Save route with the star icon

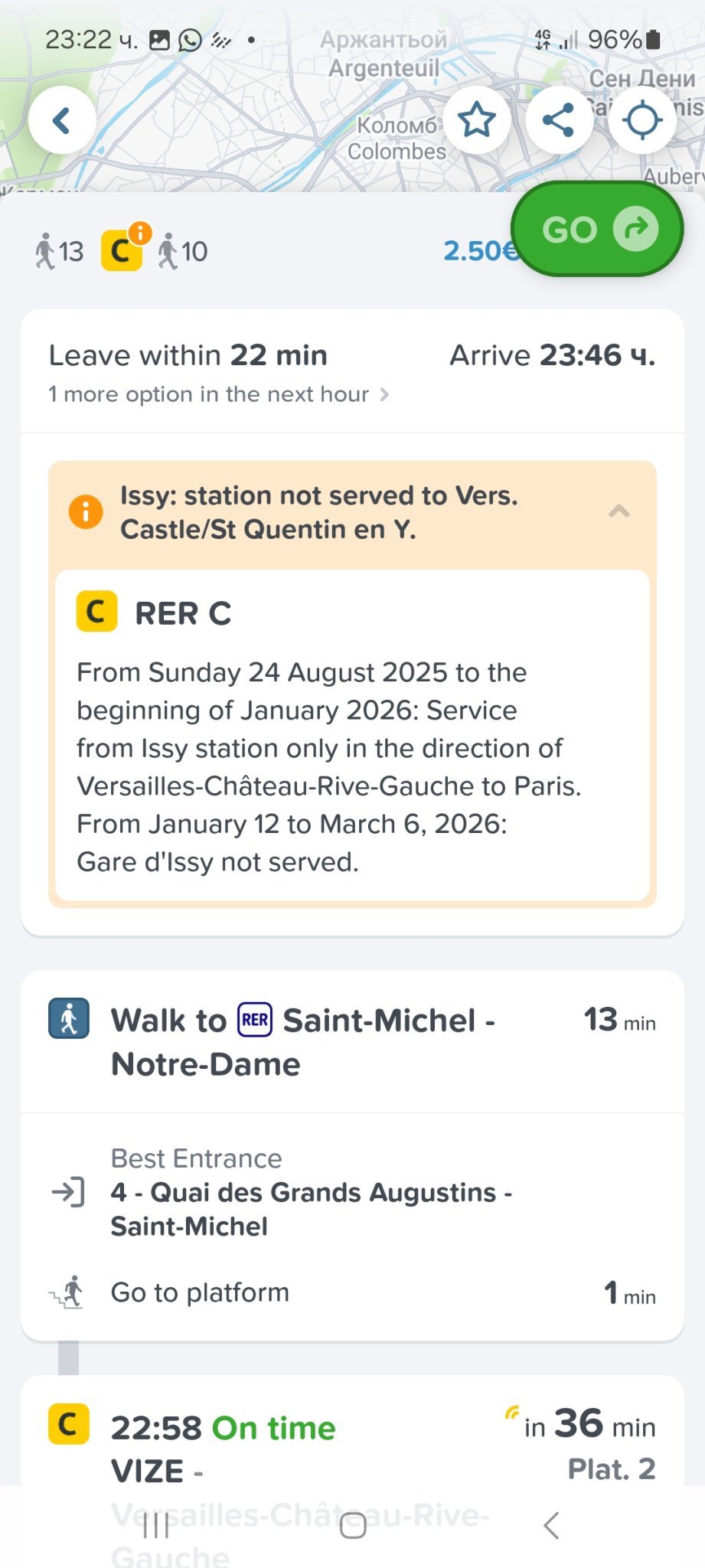tap(476, 120)
